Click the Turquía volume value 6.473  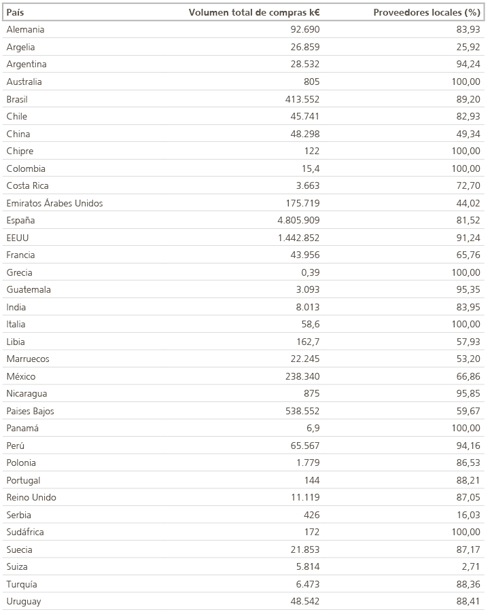point(308,584)
